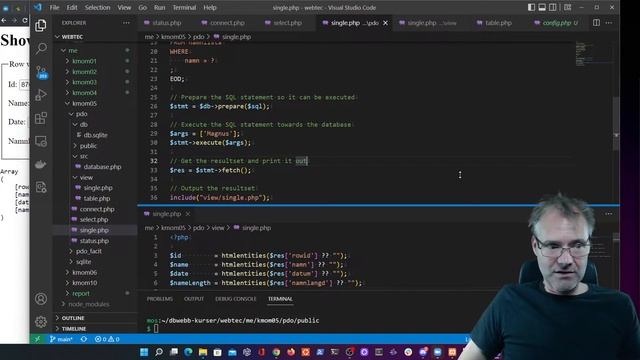
Task: Open the Selection menu
Action: coord(97,7)
